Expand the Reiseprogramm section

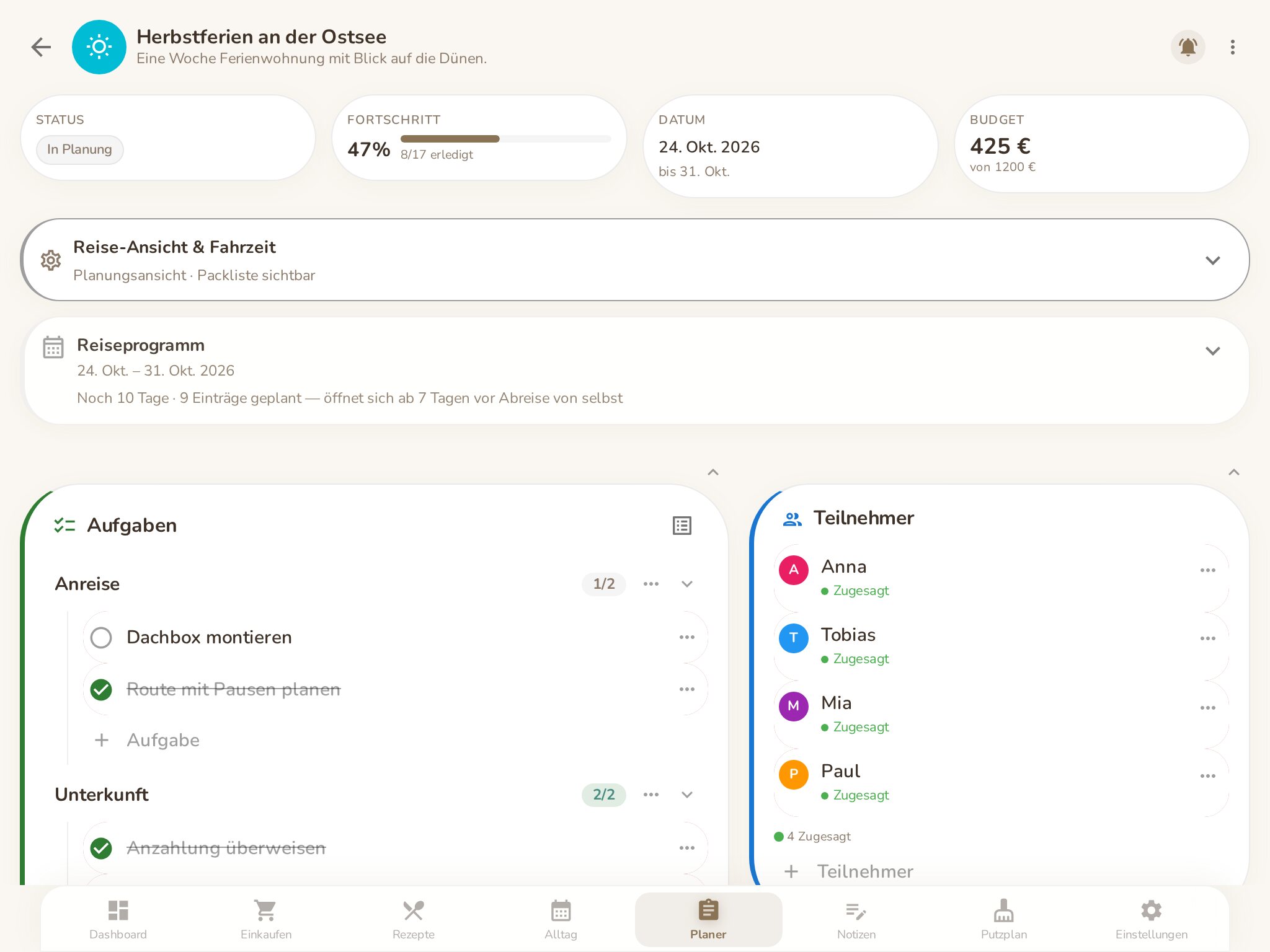[1212, 351]
